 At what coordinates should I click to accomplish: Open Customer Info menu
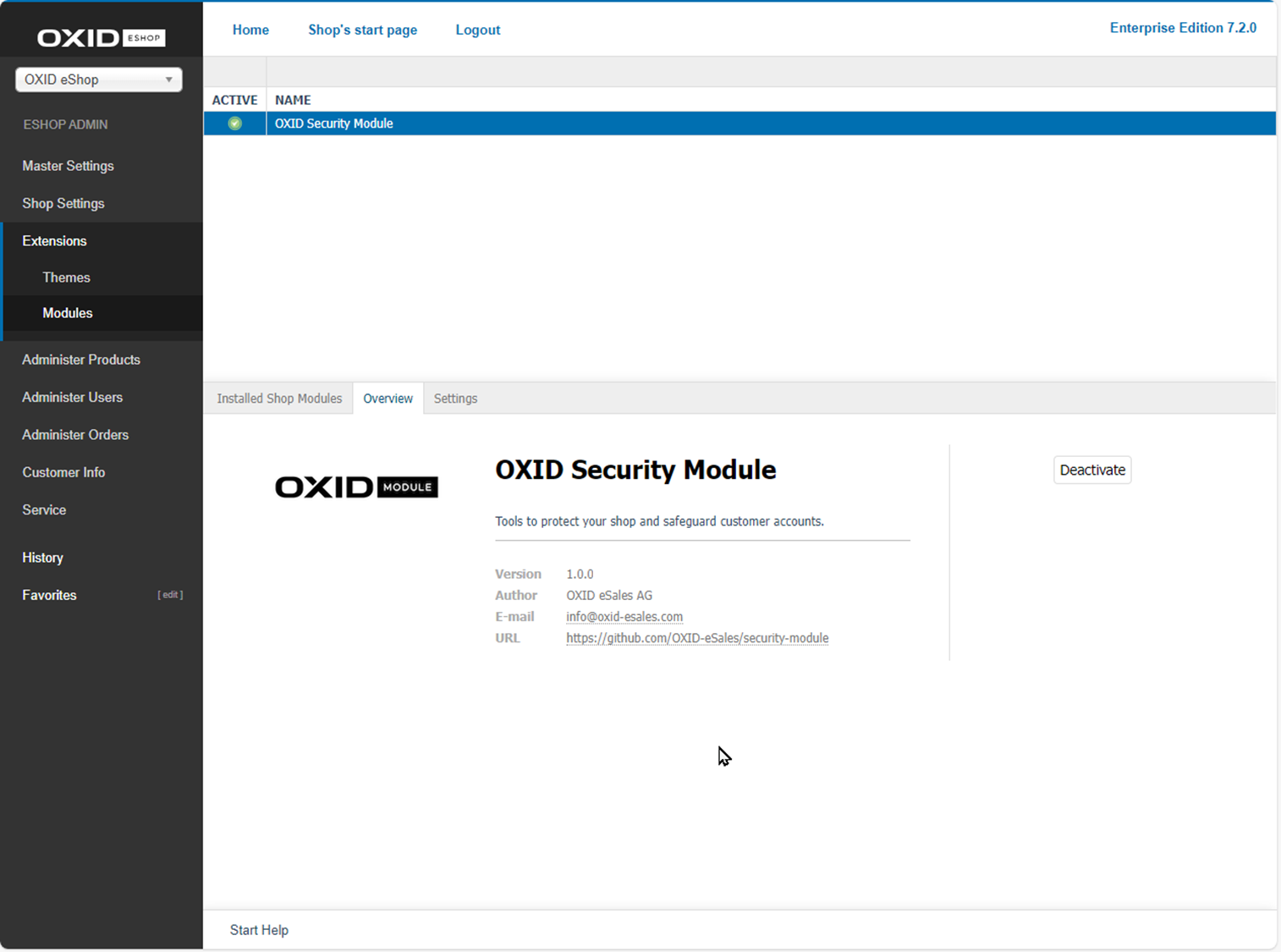(x=63, y=472)
